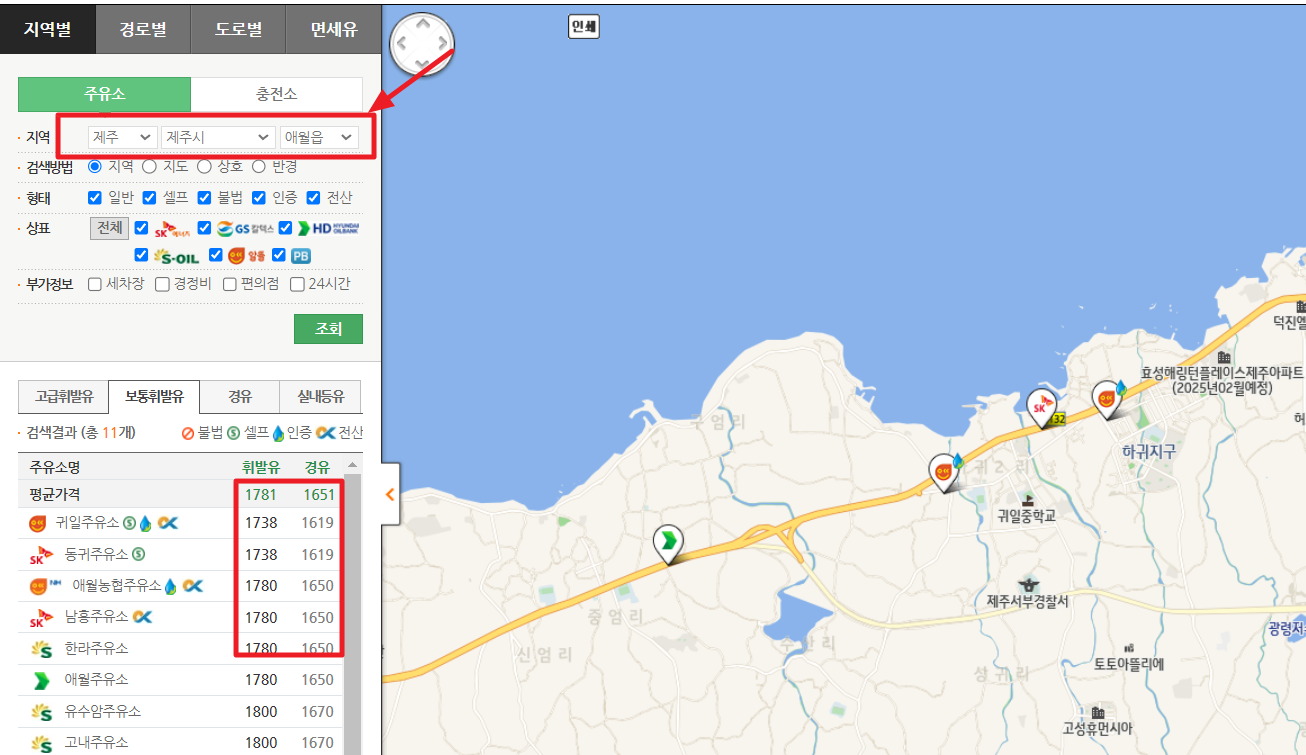Switch to the 경로별 tab
Screen dimensions: 1306x755
click(143, 29)
